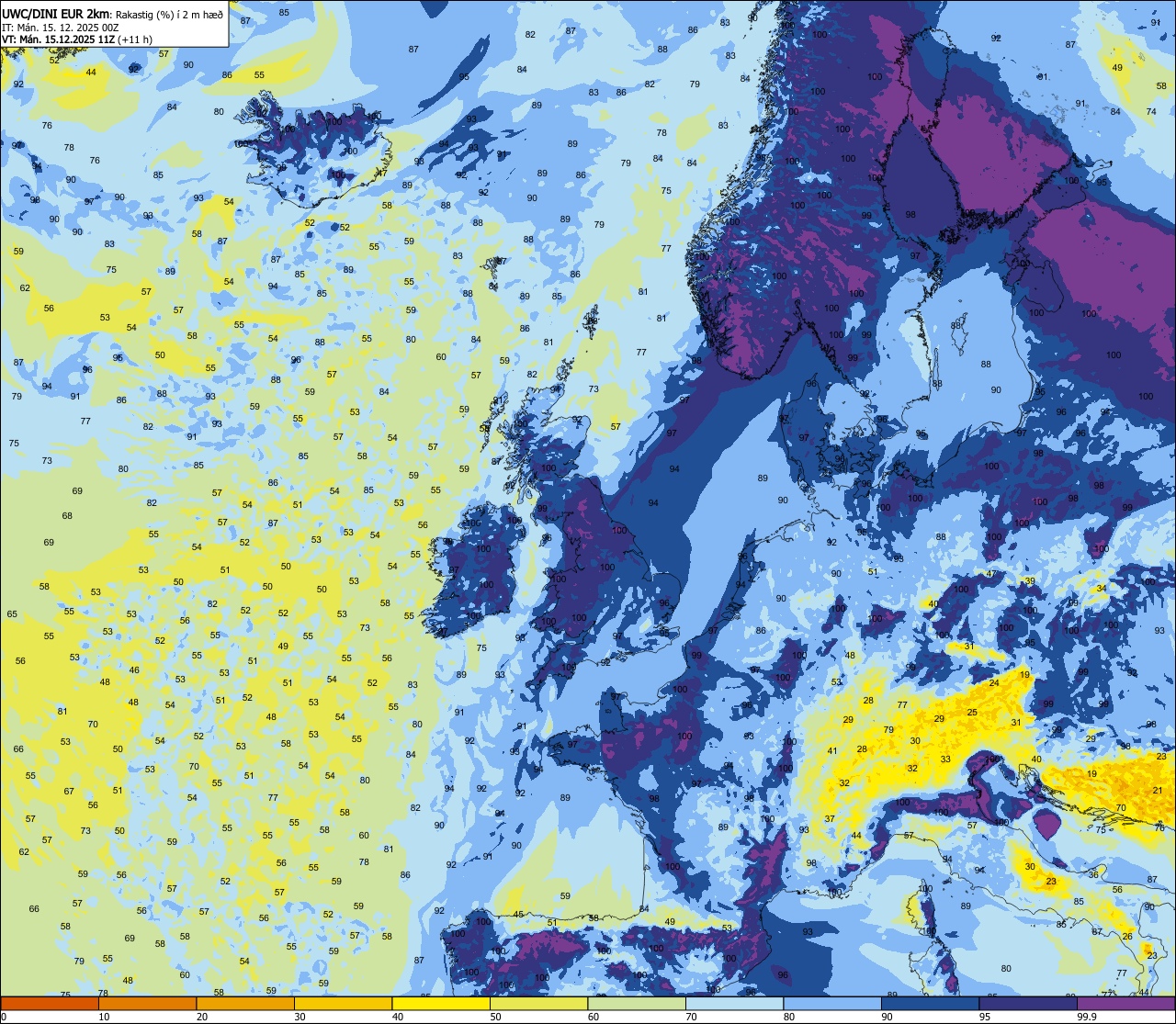
Task: Click the legend tick label '40'
Action: click(398, 1017)
